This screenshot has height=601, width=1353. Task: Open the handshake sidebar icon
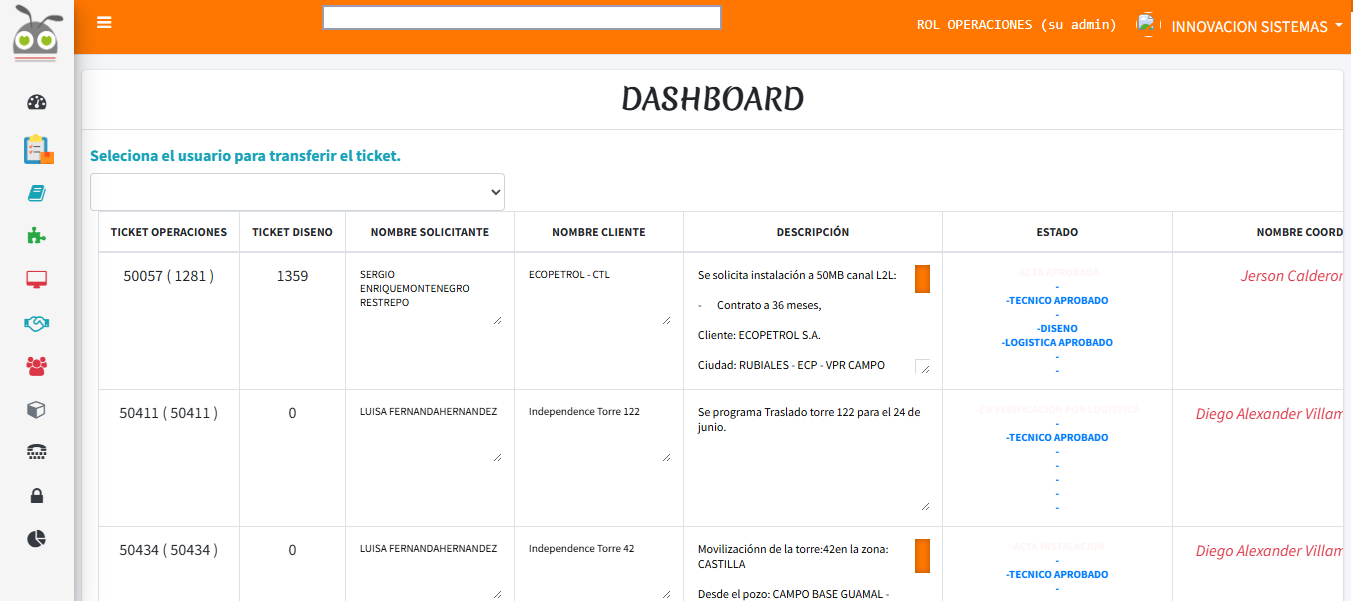coord(37,323)
